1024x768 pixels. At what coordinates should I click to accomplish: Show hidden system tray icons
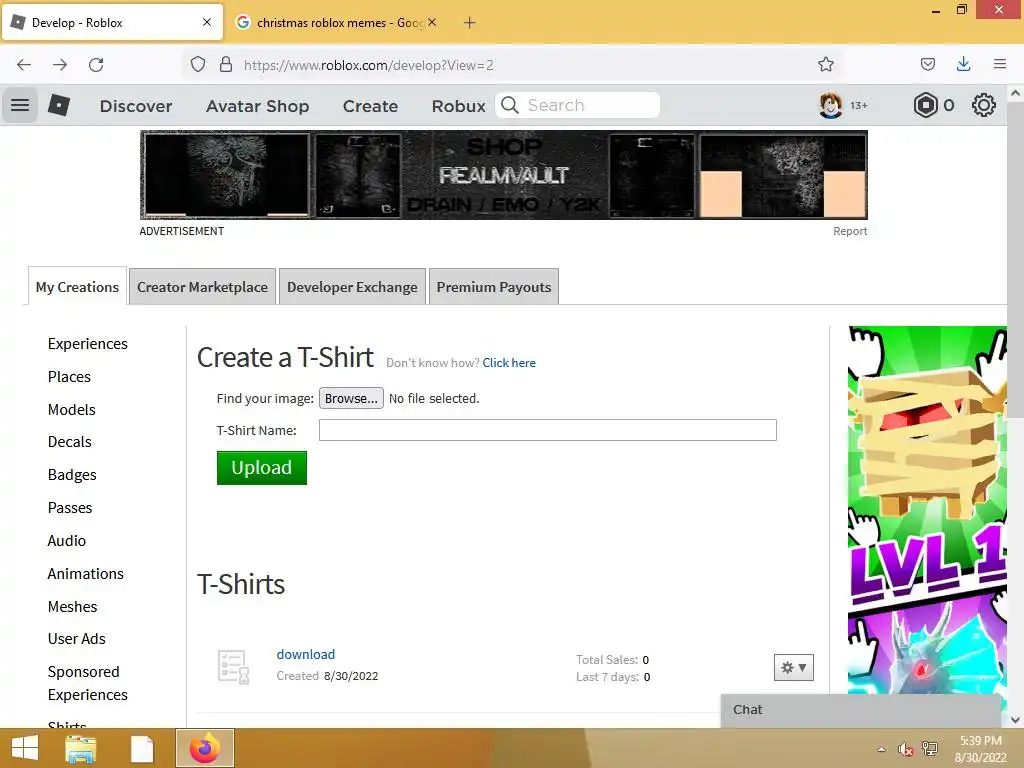[x=882, y=749]
